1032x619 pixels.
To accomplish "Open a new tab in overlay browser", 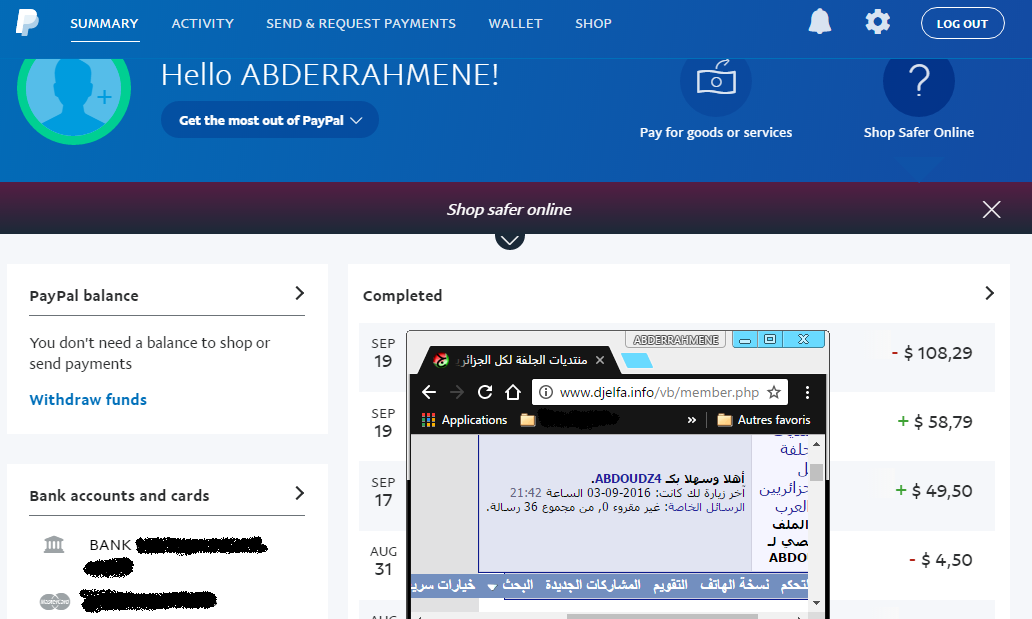I will (x=636, y=360).
